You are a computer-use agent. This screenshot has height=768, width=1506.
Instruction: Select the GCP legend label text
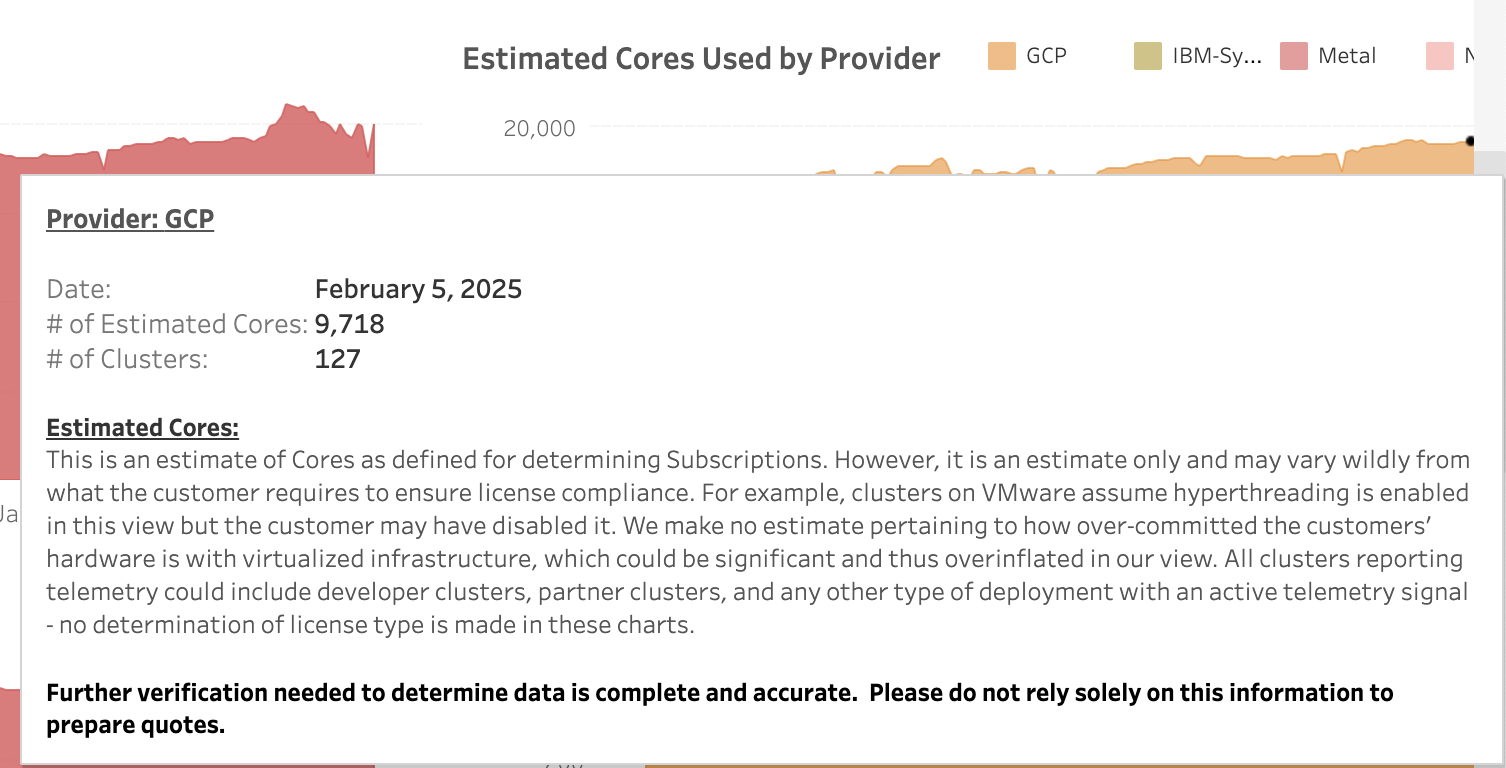click(1046, 56)
